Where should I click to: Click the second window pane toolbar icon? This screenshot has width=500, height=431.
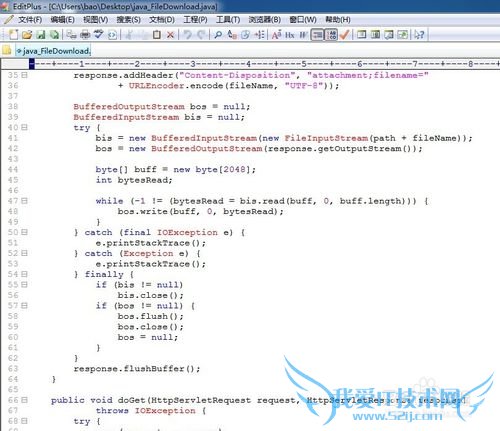(375, 34)
